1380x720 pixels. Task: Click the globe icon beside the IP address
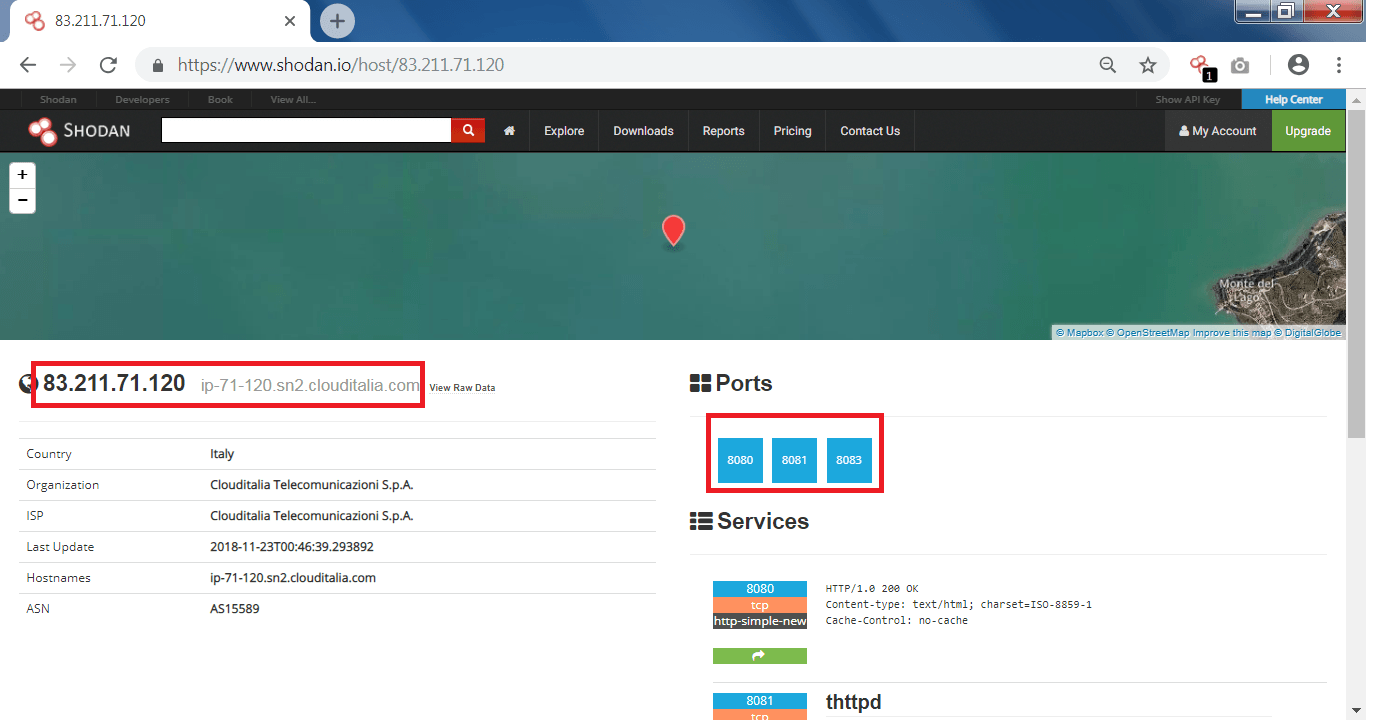28,384
